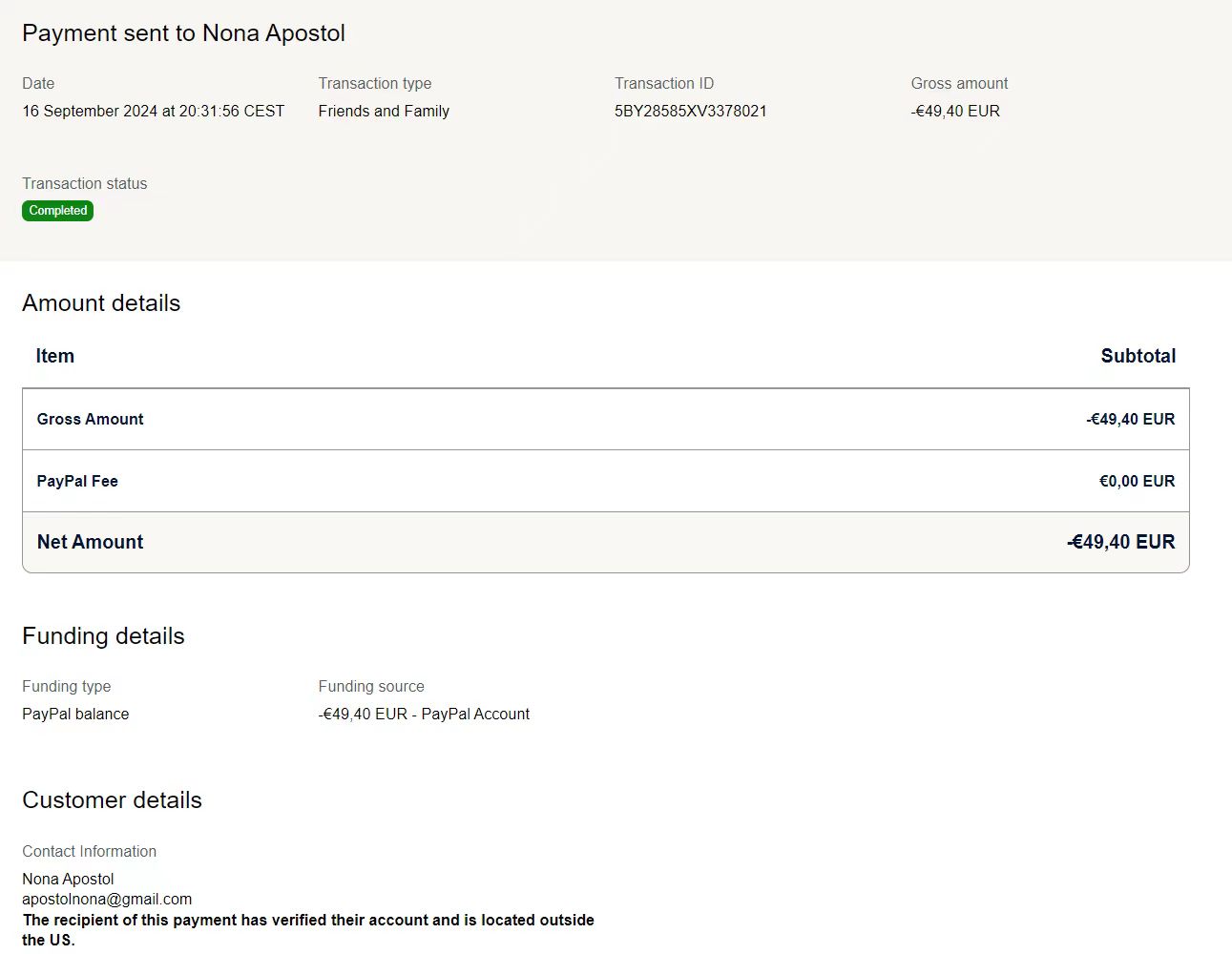Image resolution: width=1232 pixels, height=954 pixels.
Task: Click the Payment sent to Nona Apostol heading
Action: click(x=183, y=33)
